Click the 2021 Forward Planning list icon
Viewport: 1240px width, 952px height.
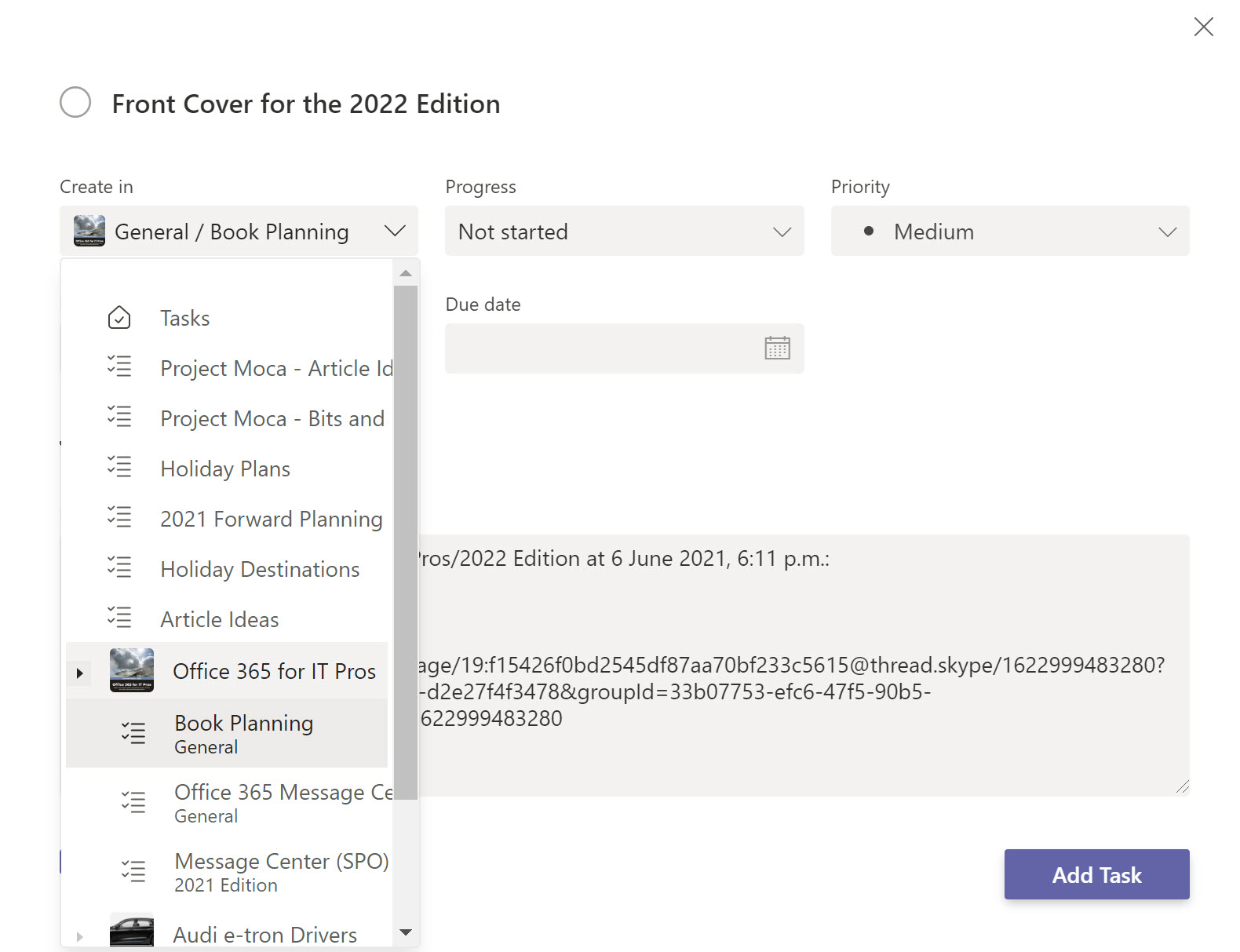(x=119, y=518)
